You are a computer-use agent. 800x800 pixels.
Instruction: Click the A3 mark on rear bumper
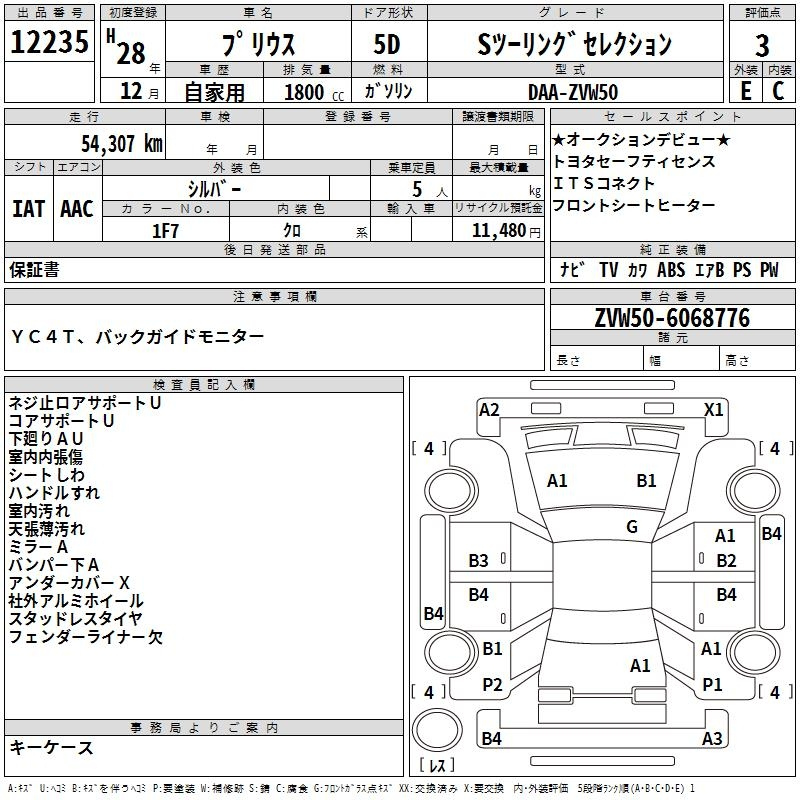point(712,738)
